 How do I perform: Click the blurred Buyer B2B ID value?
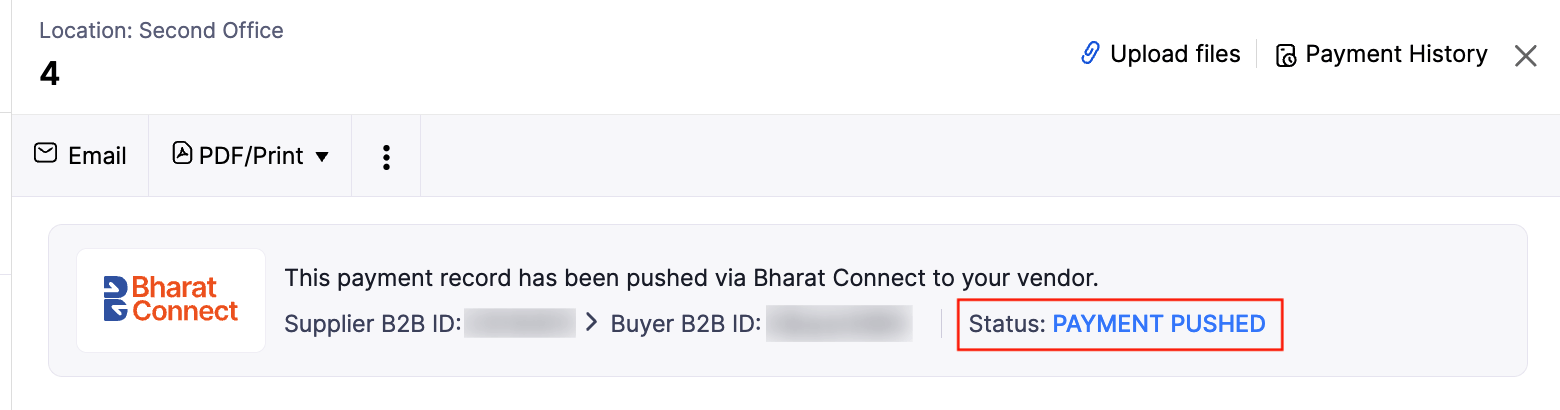point(839,323)
